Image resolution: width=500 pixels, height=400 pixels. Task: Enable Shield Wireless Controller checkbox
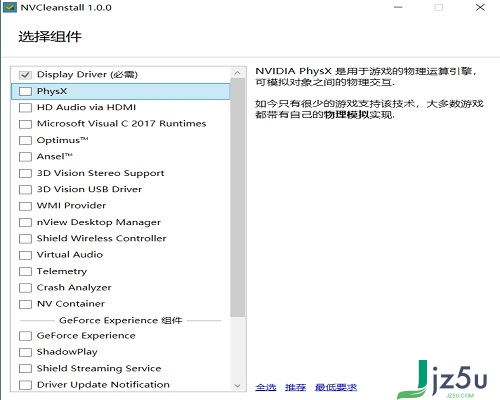click(25, 239)
